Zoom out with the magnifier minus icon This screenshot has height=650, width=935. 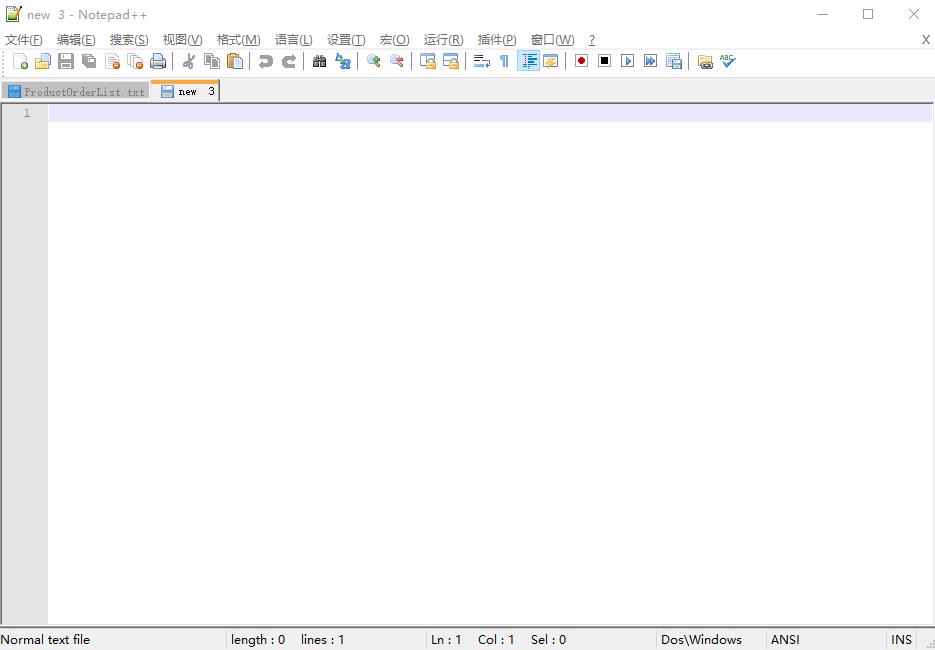(397, 61)
